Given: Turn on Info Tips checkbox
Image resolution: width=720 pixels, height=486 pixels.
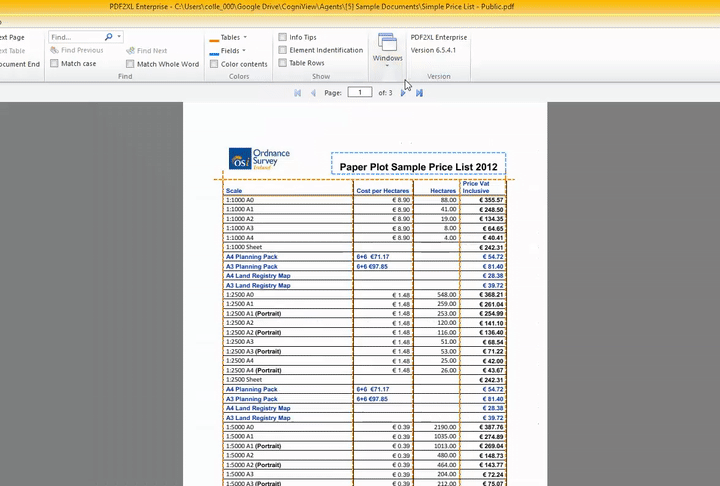Looking at the screenshot, I should click(x=283, y=37).
